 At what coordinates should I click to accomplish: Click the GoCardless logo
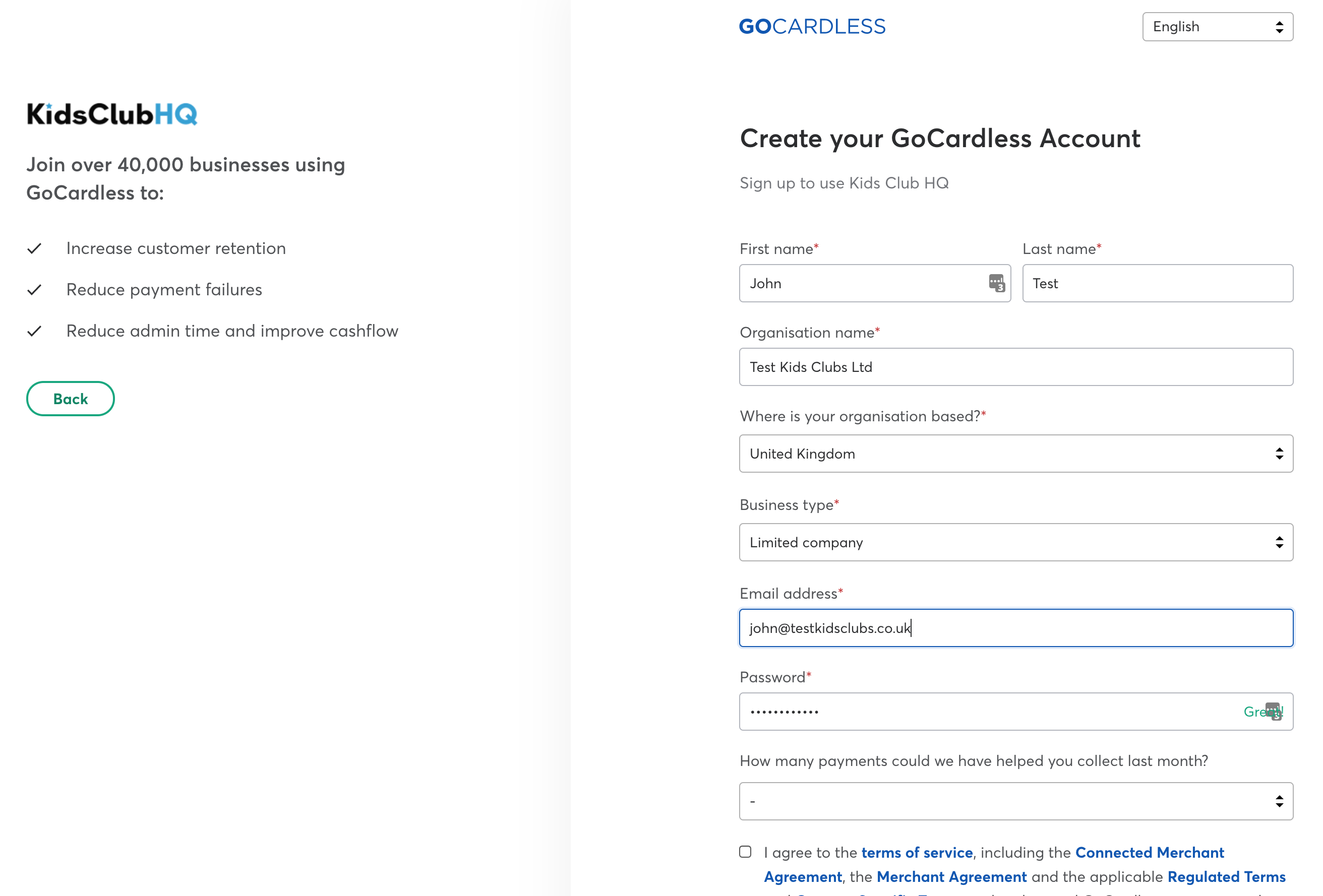(812, 27)
